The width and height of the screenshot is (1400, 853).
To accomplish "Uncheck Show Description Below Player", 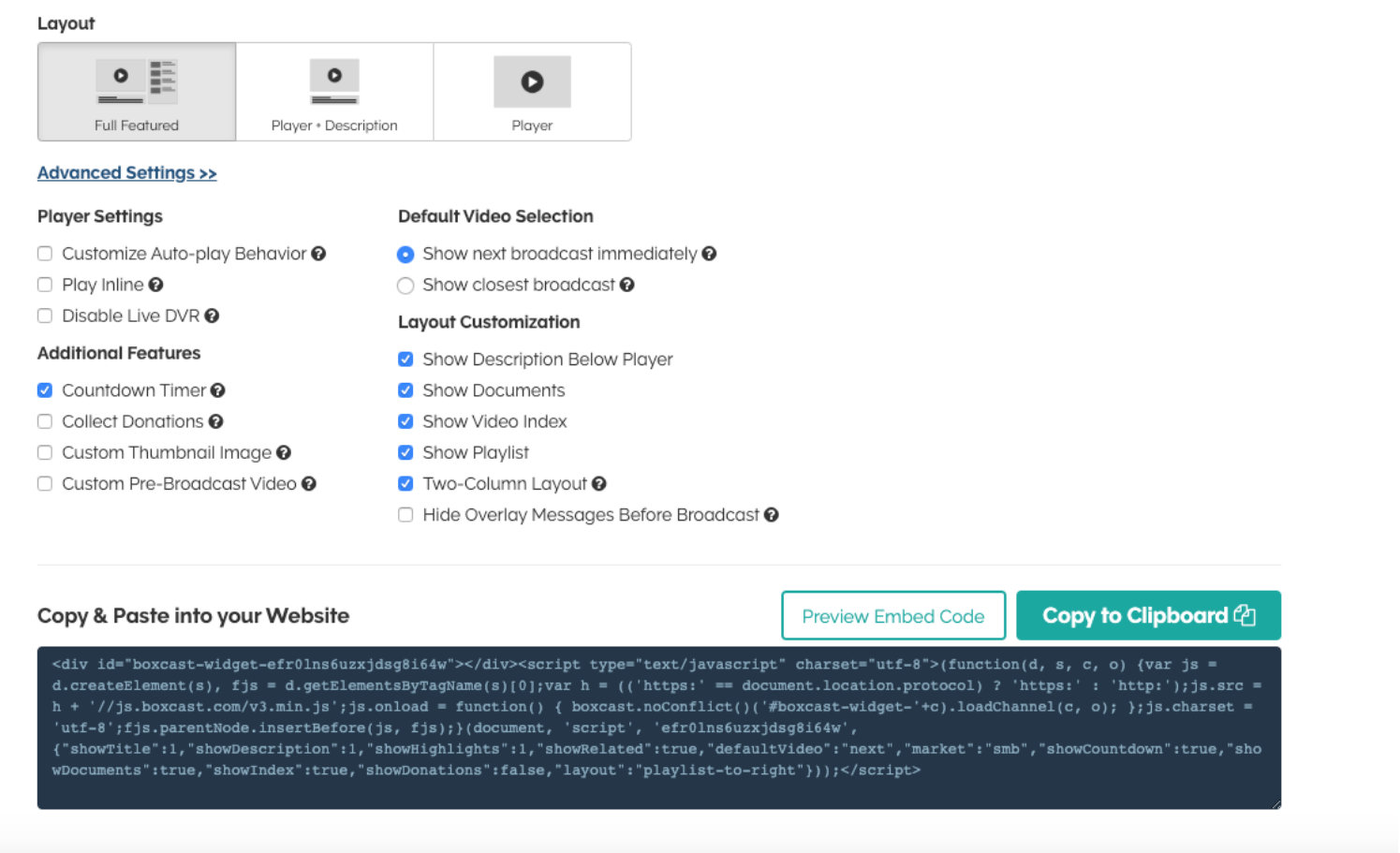I will (x=405, y=359).
